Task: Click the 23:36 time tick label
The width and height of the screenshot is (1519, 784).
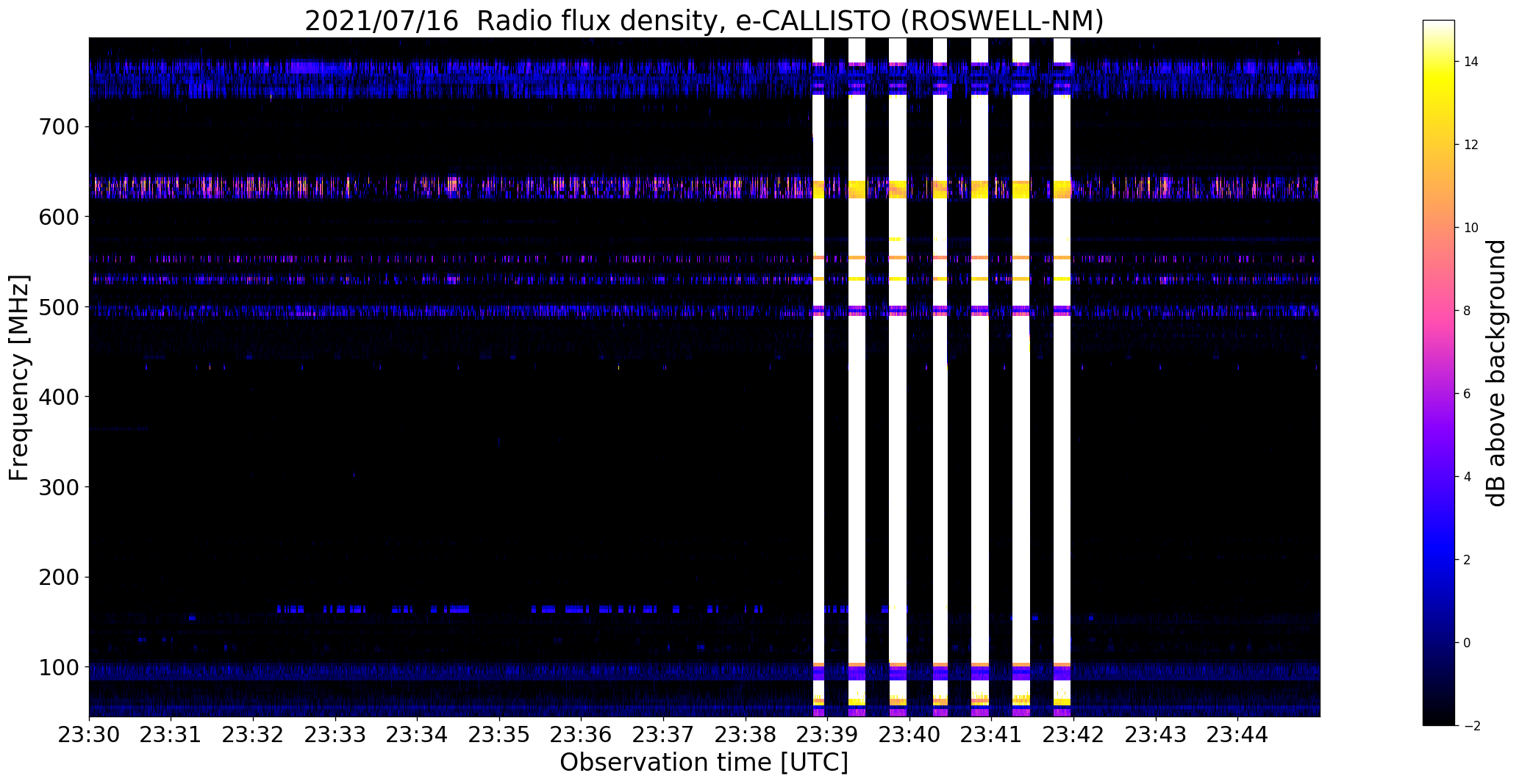Action: [x=582, y=735]
